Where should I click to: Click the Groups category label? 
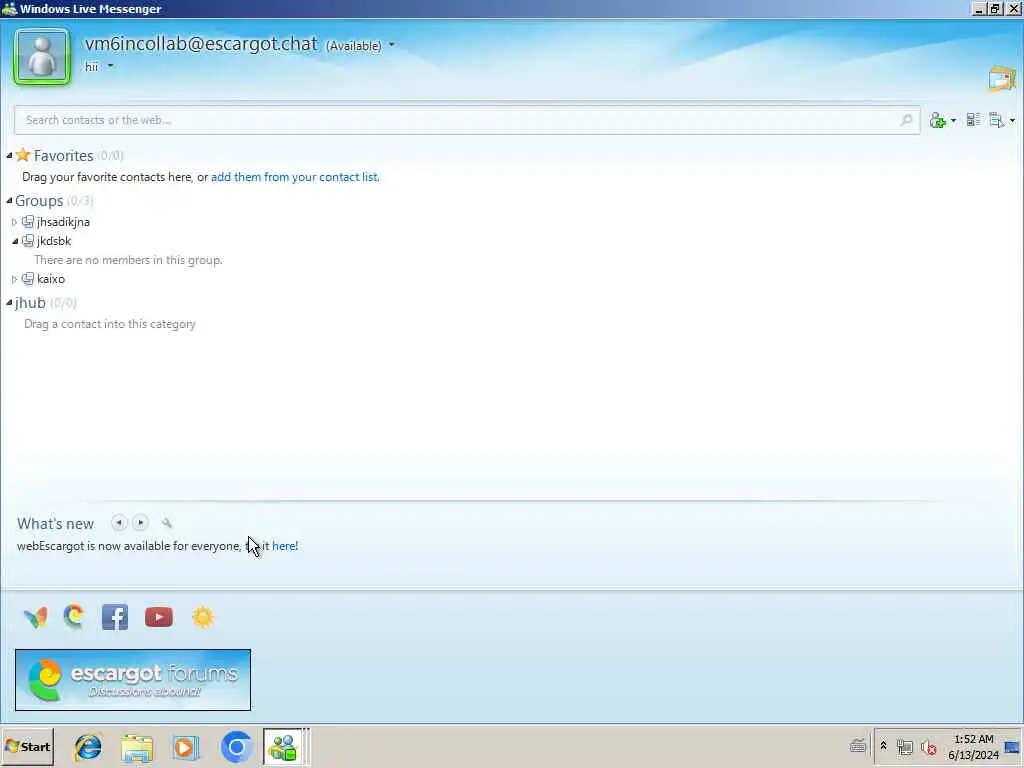coord(39,200)
